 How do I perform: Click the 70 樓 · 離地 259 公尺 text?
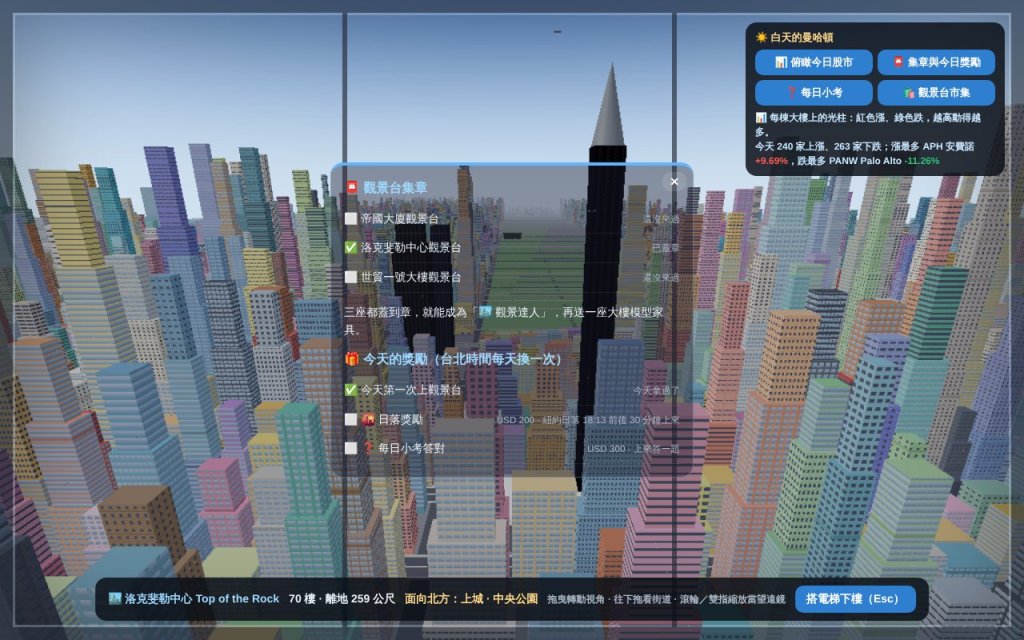(x=342, y=598)
